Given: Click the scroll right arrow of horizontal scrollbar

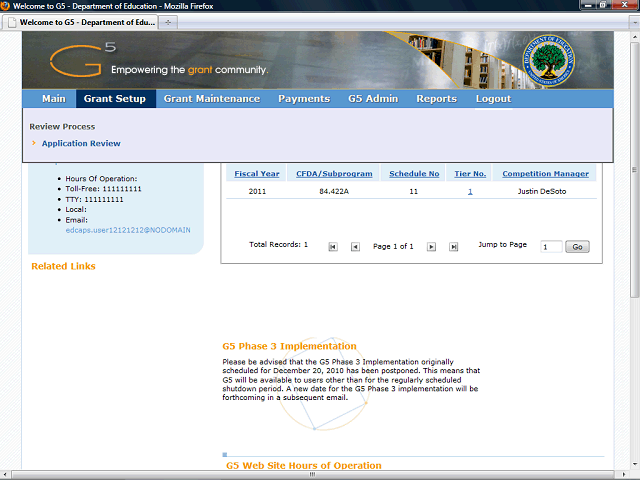Looking at the screenshot, I should point(623,474).
